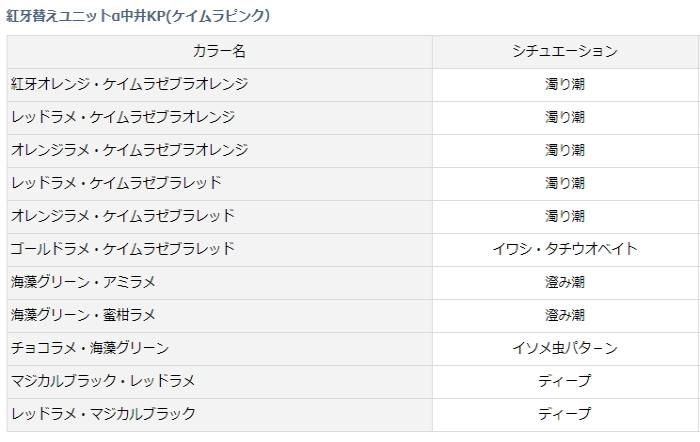The image size is (700, 442).
Task: Click the オレンジラメ・ケイムラゼブラオレンジ color name
Action: tap(129, 150)
